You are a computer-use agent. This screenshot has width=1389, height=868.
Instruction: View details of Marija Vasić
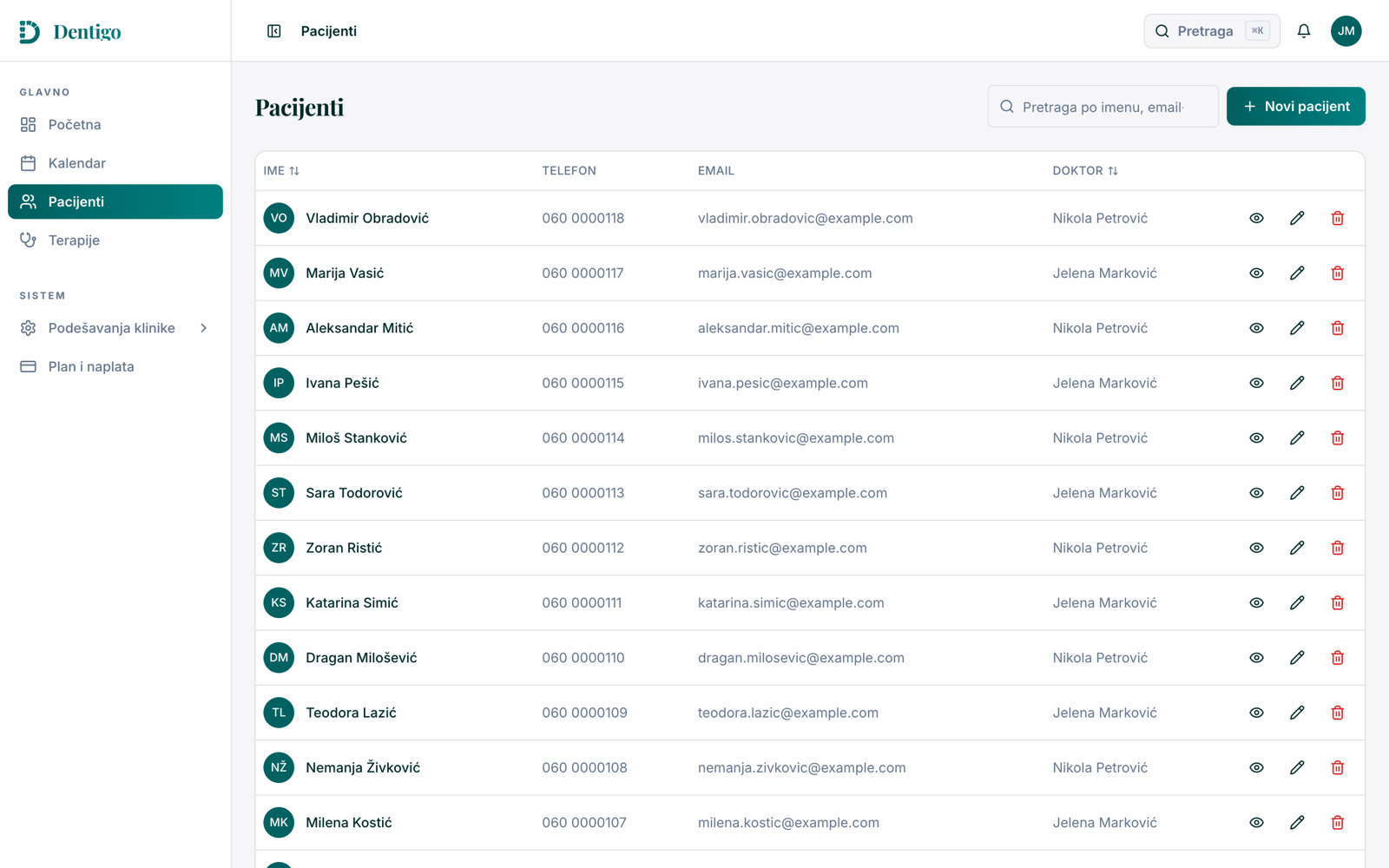(x=1256, y=273)
